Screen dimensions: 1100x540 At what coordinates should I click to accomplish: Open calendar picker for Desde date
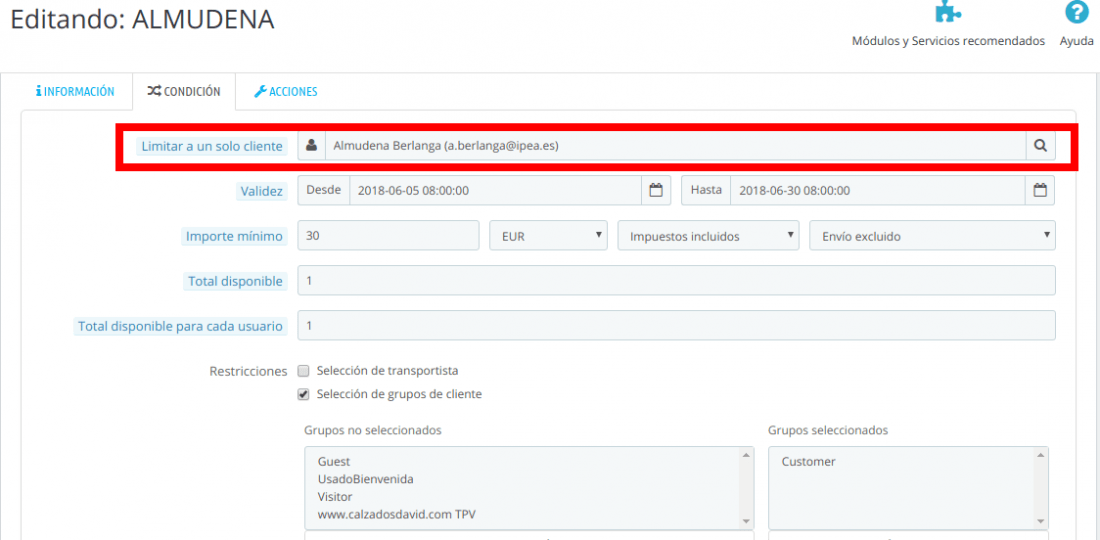[656, 190]
